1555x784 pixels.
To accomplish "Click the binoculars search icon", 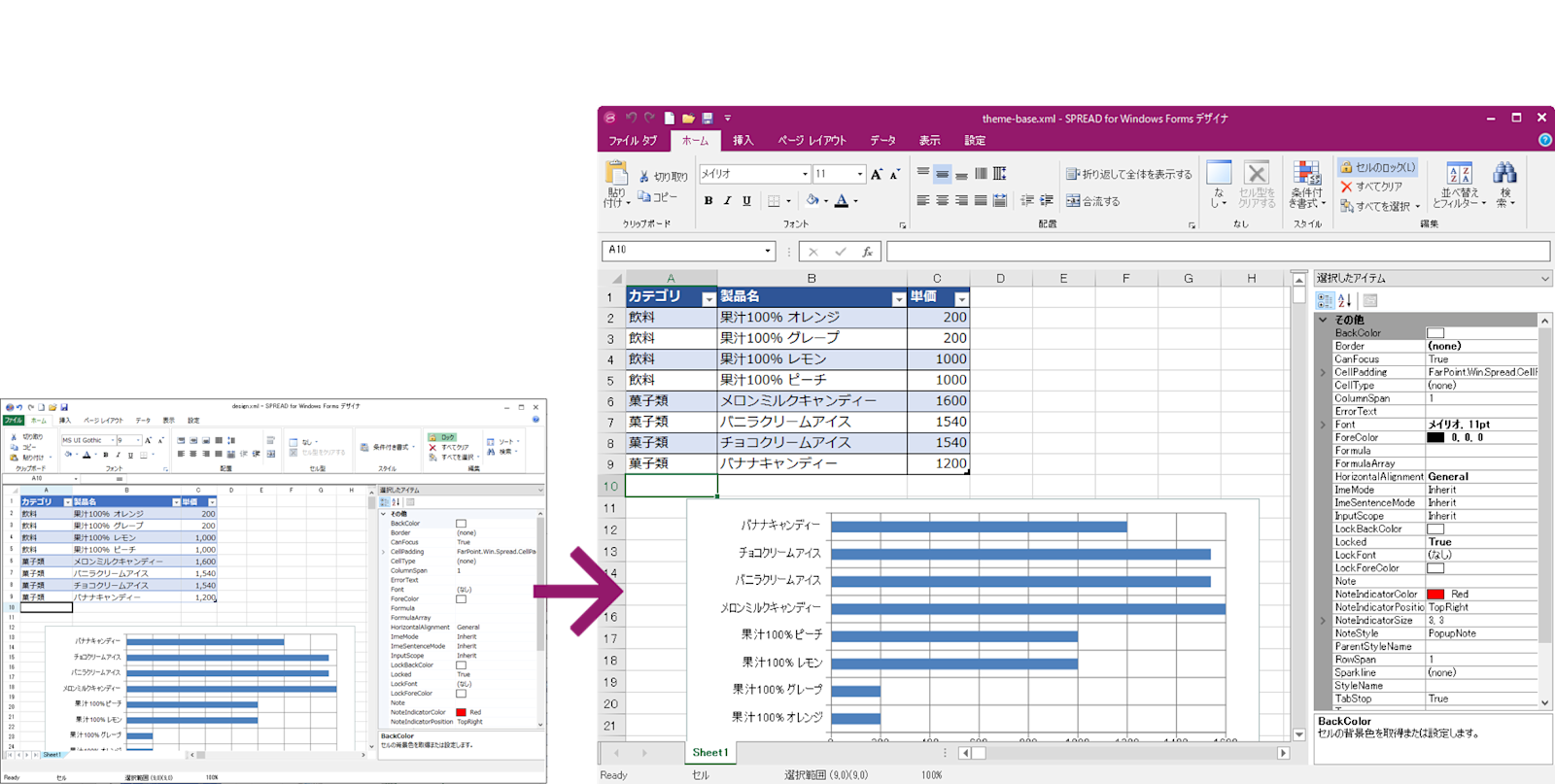I will 1505,185.
